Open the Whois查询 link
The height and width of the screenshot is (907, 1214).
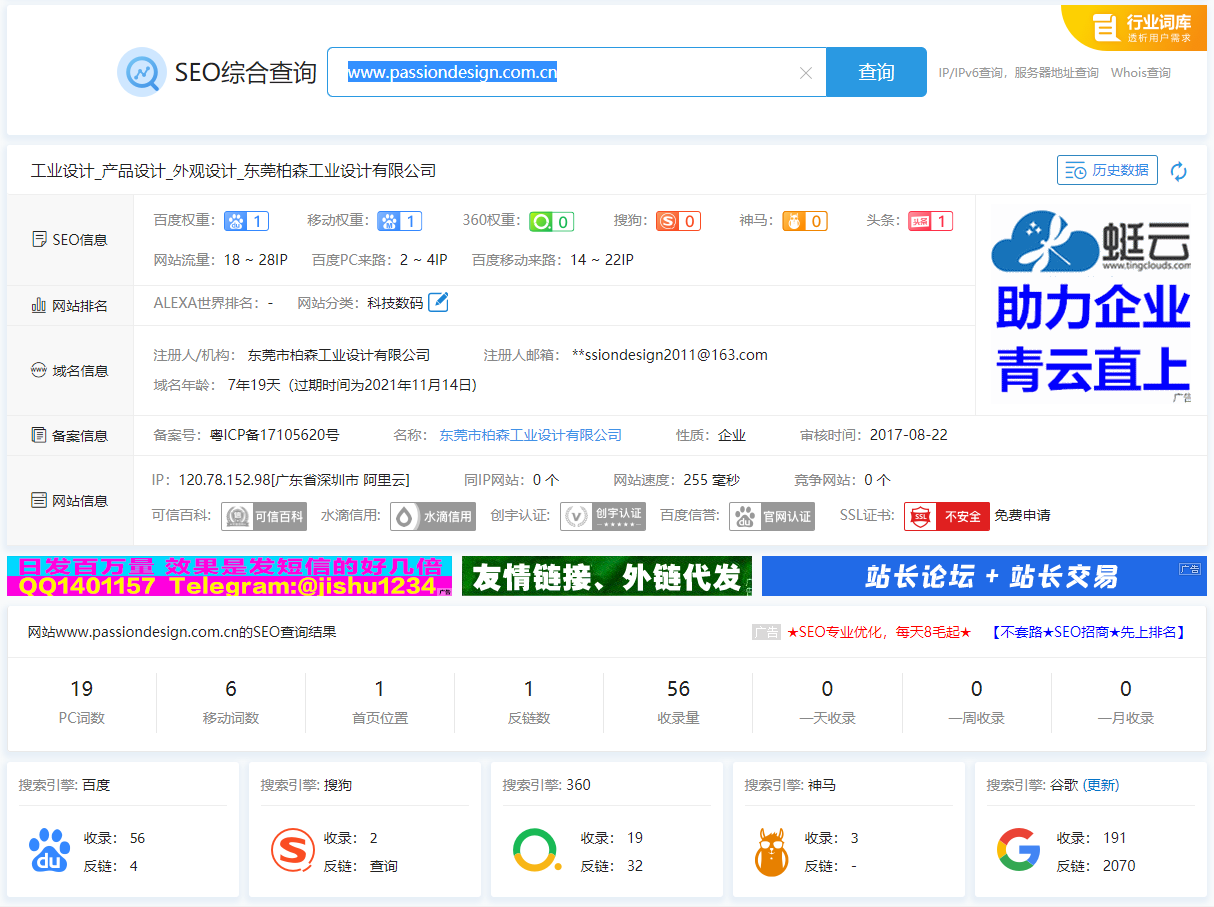[1140, 72]
